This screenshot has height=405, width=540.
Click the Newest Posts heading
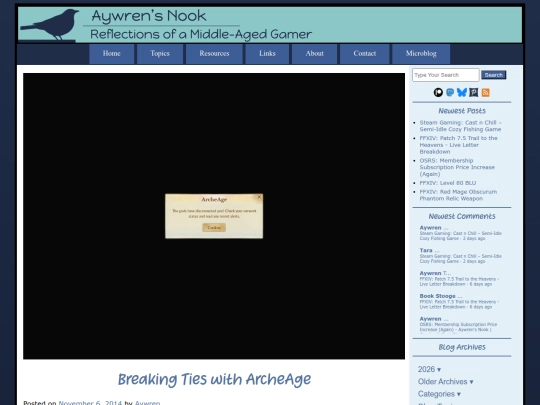pos(462,111)
